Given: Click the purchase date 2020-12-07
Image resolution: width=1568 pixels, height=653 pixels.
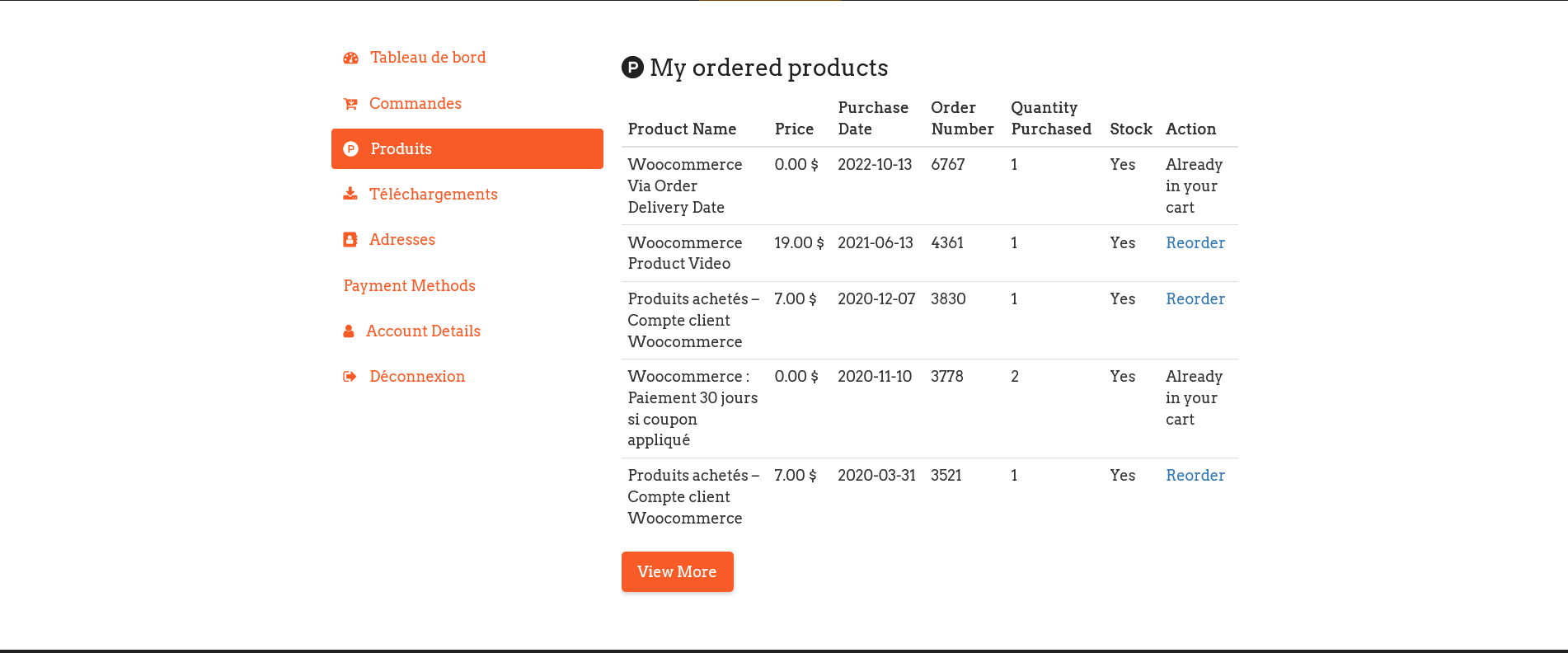Looking at the screenshot, I should 876,299.
